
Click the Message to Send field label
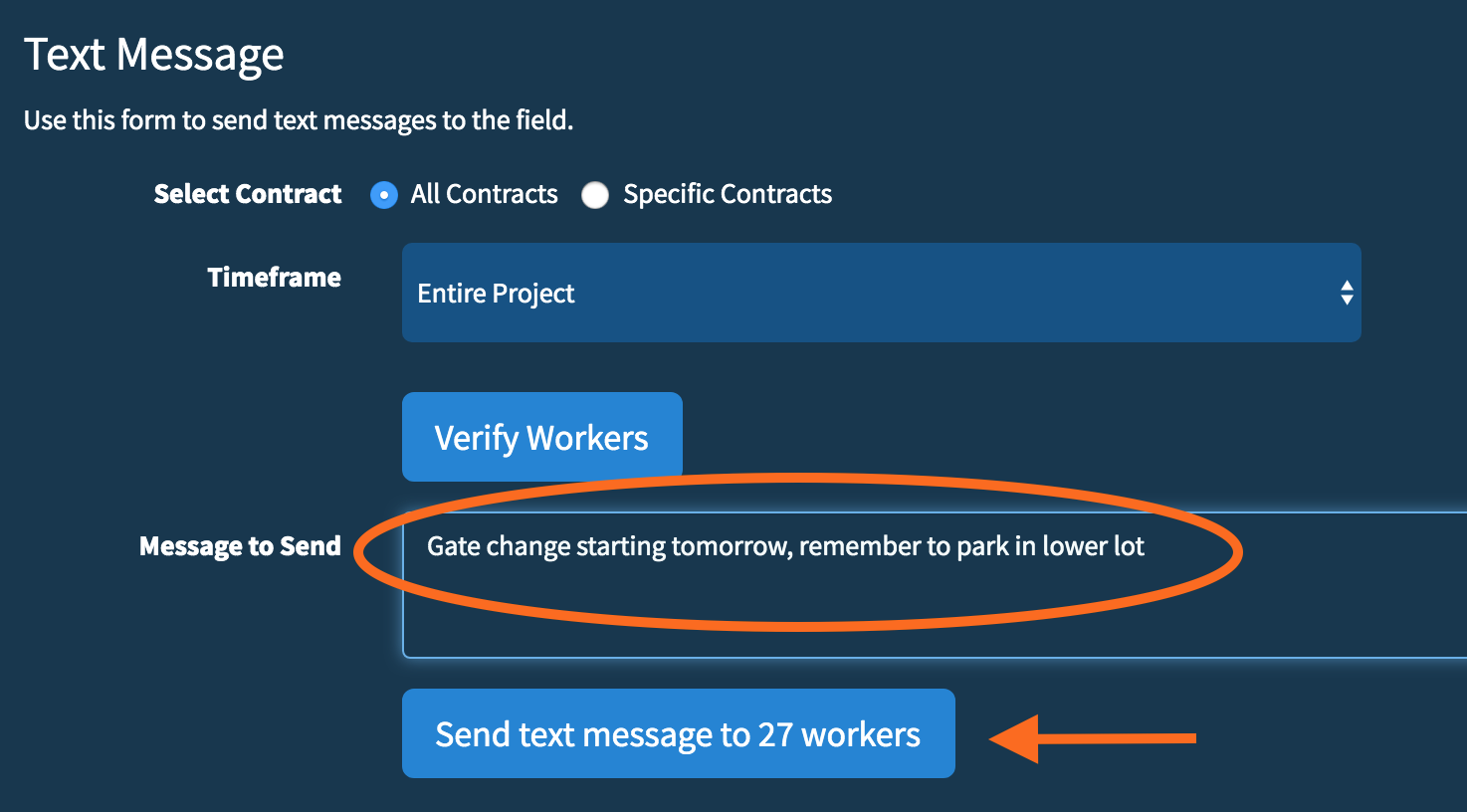pyautogui.click(x=240, y=545)
